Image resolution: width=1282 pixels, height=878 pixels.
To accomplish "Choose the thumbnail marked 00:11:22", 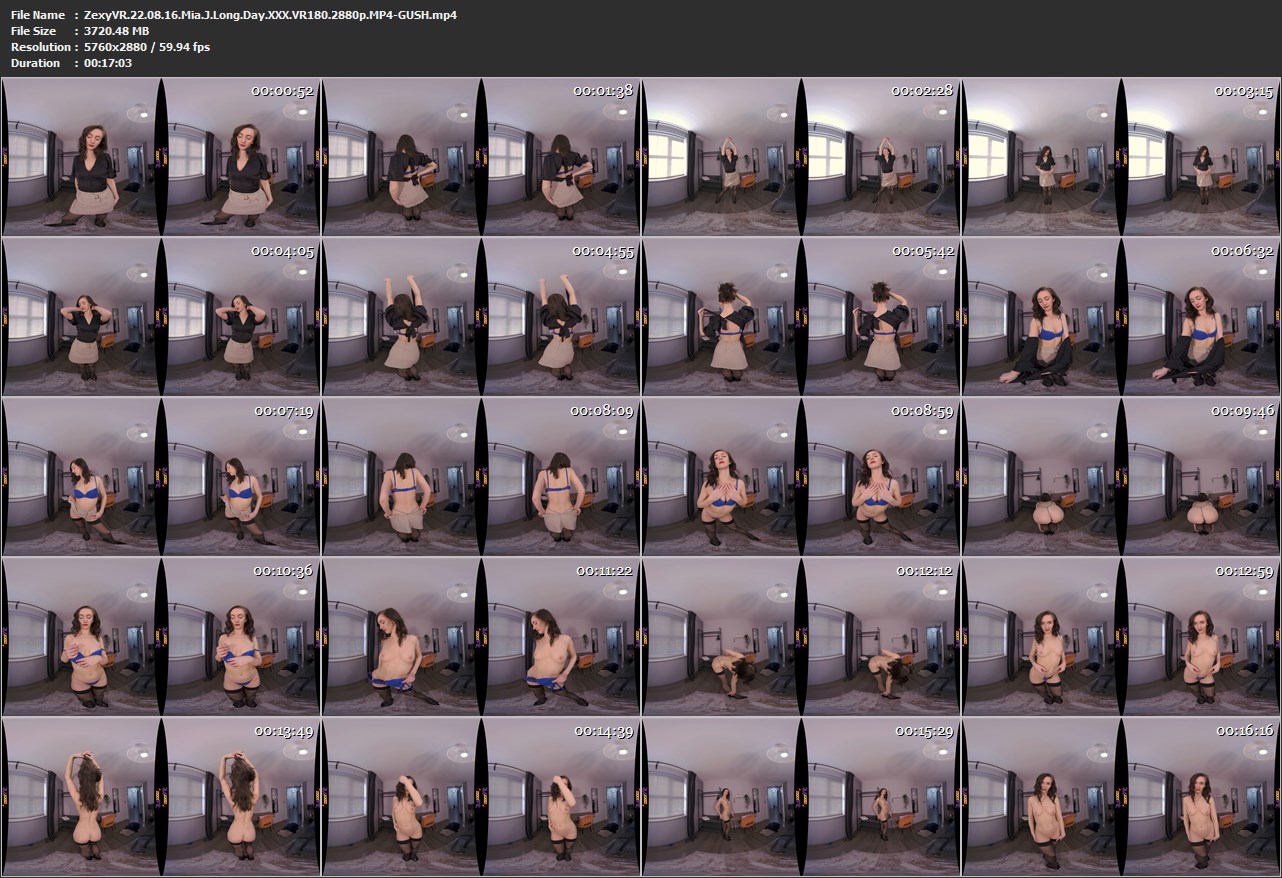I will pyautogui.click(x=481, y=637).
